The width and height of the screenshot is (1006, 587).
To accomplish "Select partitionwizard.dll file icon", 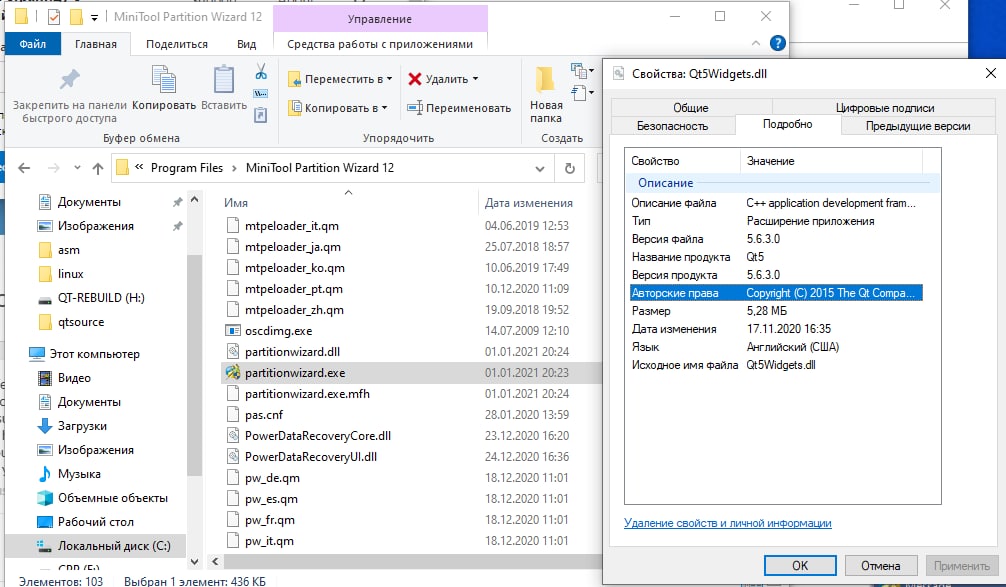I will [233, 352].
